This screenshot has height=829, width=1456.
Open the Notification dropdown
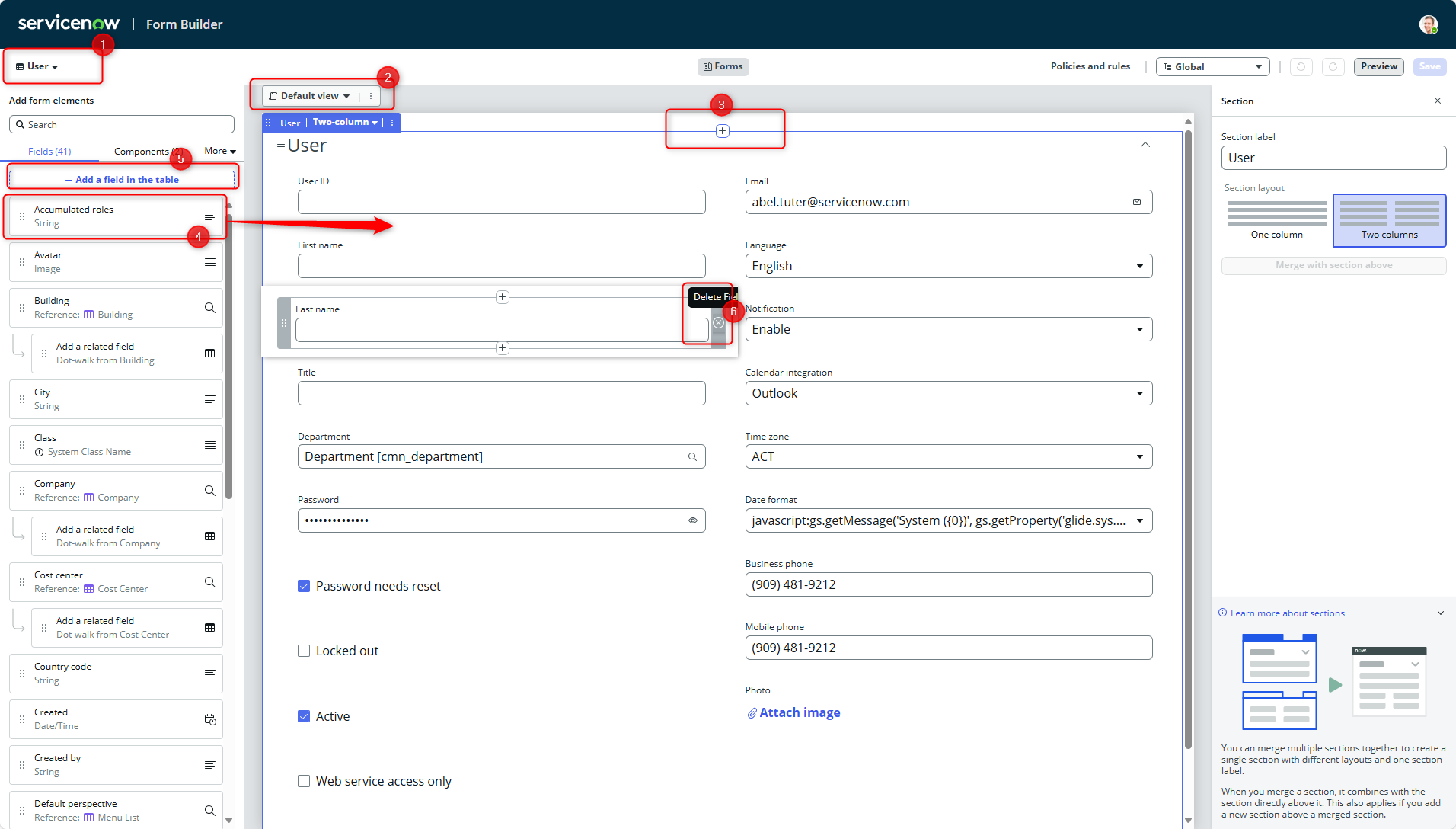[x=948, y=329]
